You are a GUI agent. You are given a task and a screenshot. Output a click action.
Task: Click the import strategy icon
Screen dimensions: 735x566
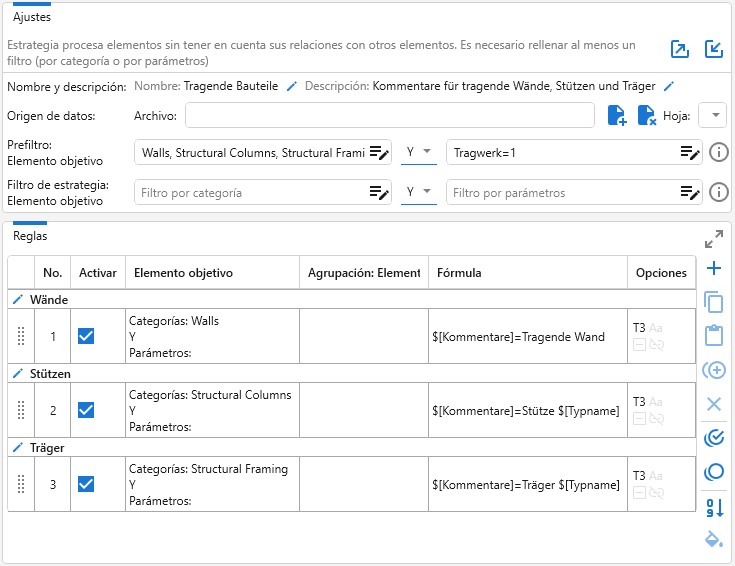pos(714,49)
